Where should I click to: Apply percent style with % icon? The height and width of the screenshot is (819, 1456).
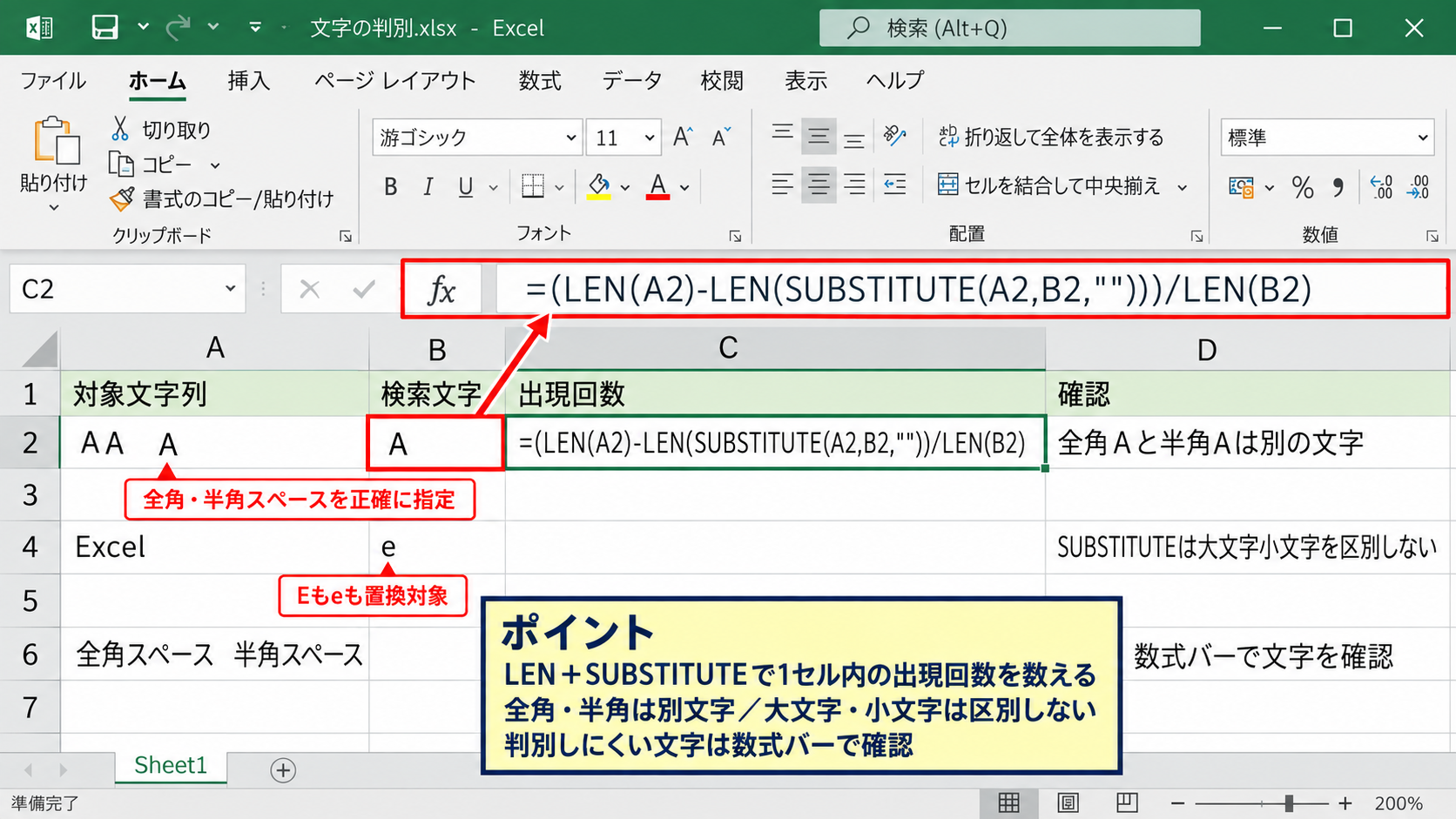point(1303,186)
